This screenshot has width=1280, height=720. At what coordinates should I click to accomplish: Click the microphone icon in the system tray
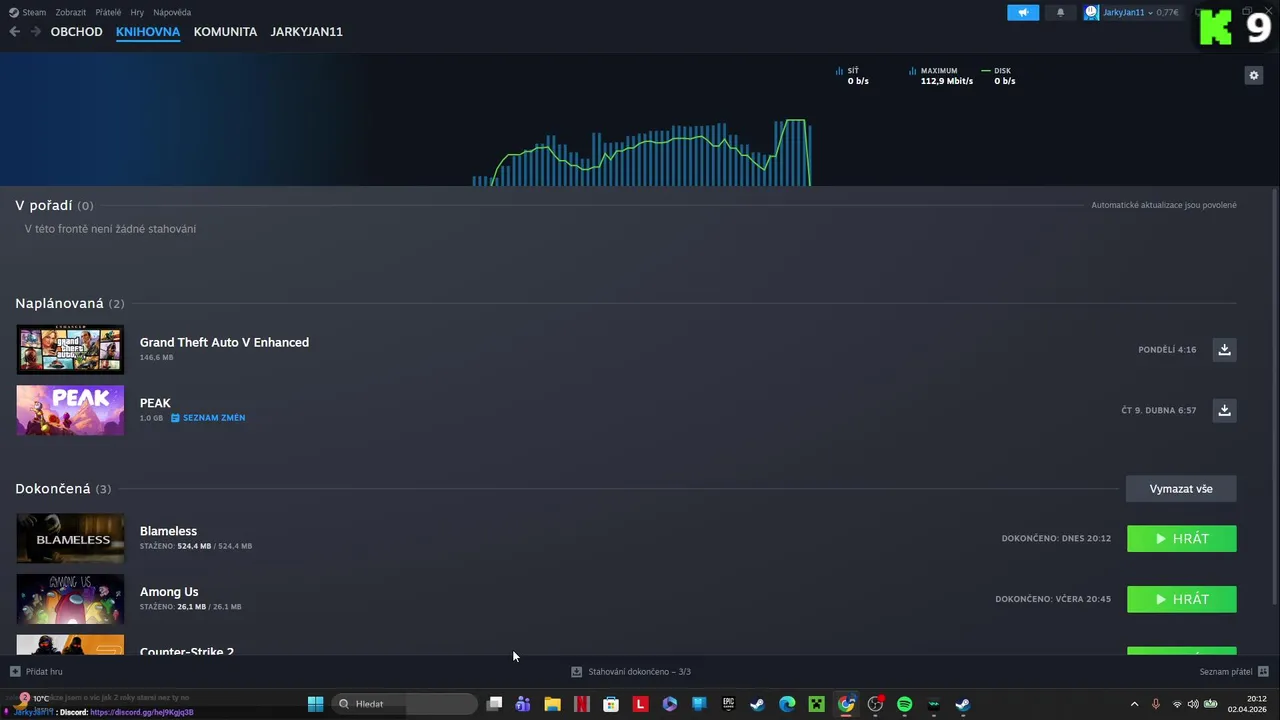pos(1156,704)
